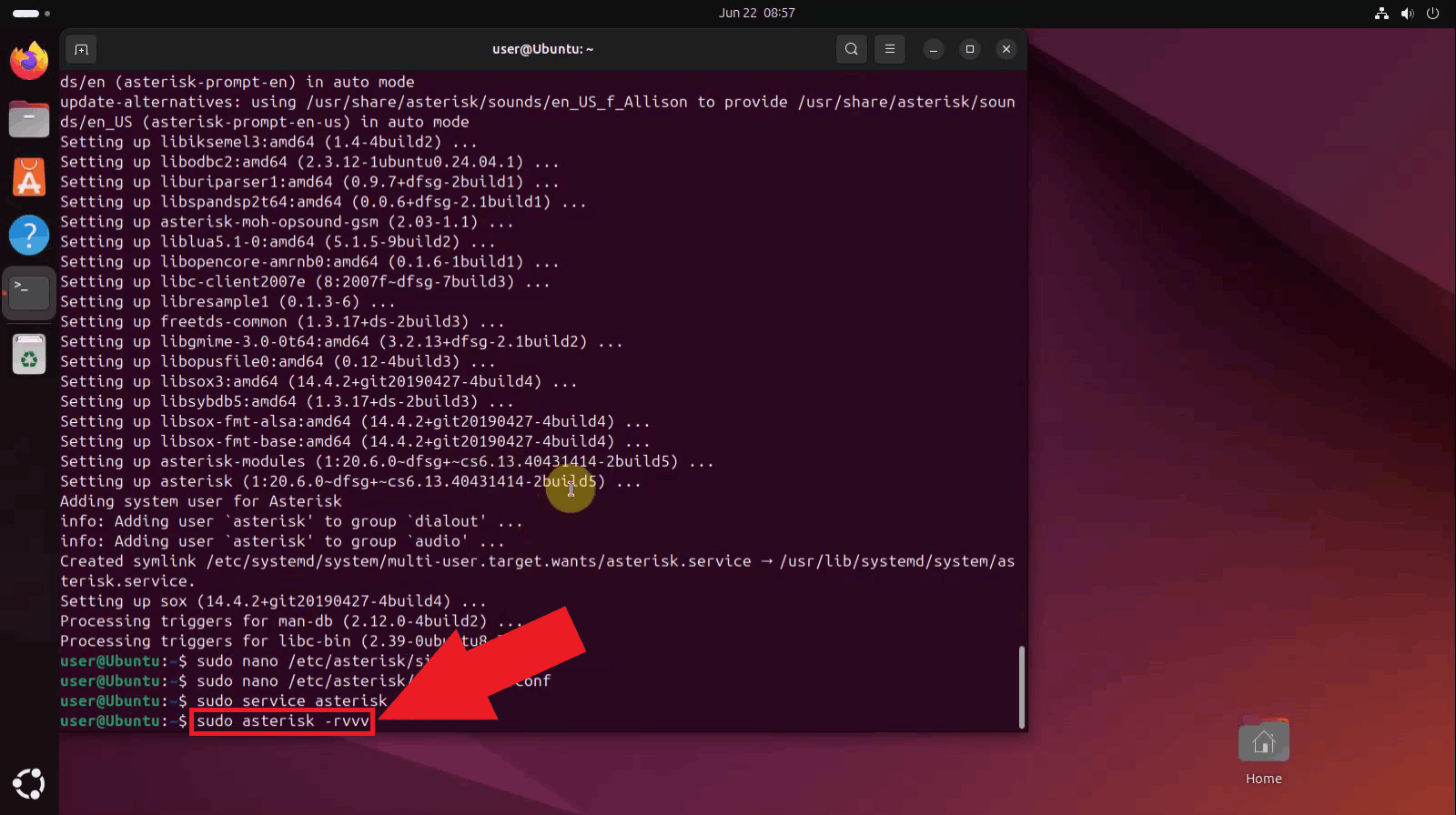
Task: Click the 'Setting up libiksemel3:amd64' line
Action: pos(268,142)
